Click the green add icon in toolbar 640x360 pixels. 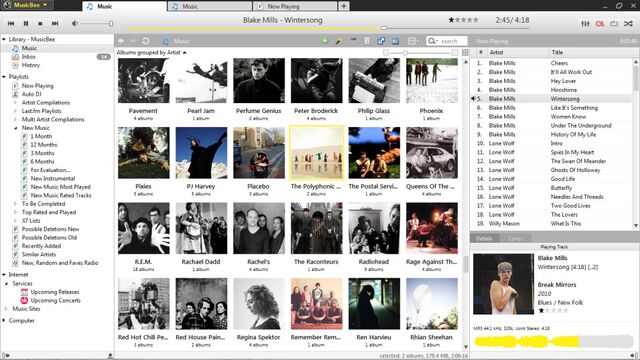pyautogui.click(x=325, y=41)
